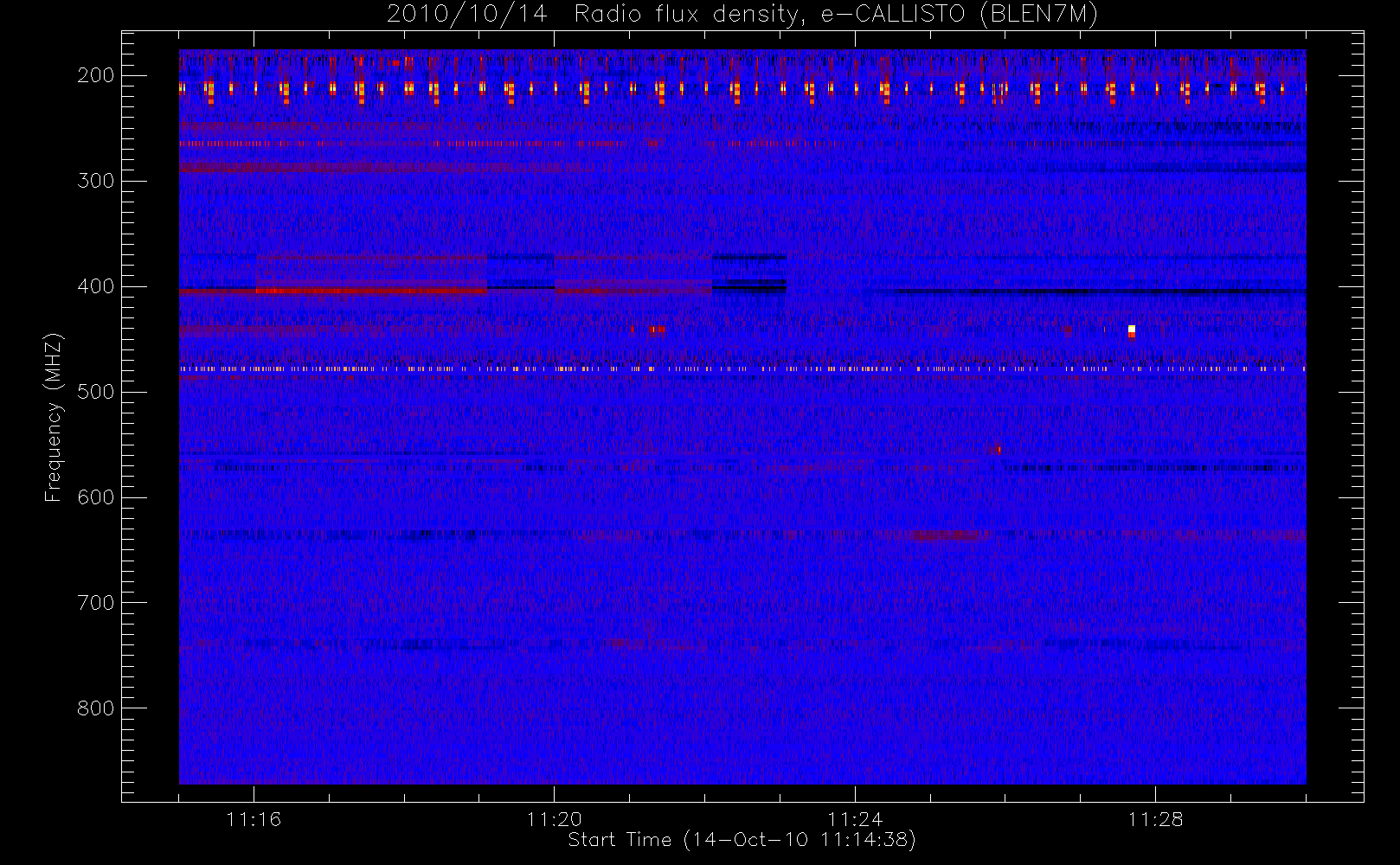Click the 11:24 time tick label
This screenshot has width=1400, height=865.
[855, 819]
